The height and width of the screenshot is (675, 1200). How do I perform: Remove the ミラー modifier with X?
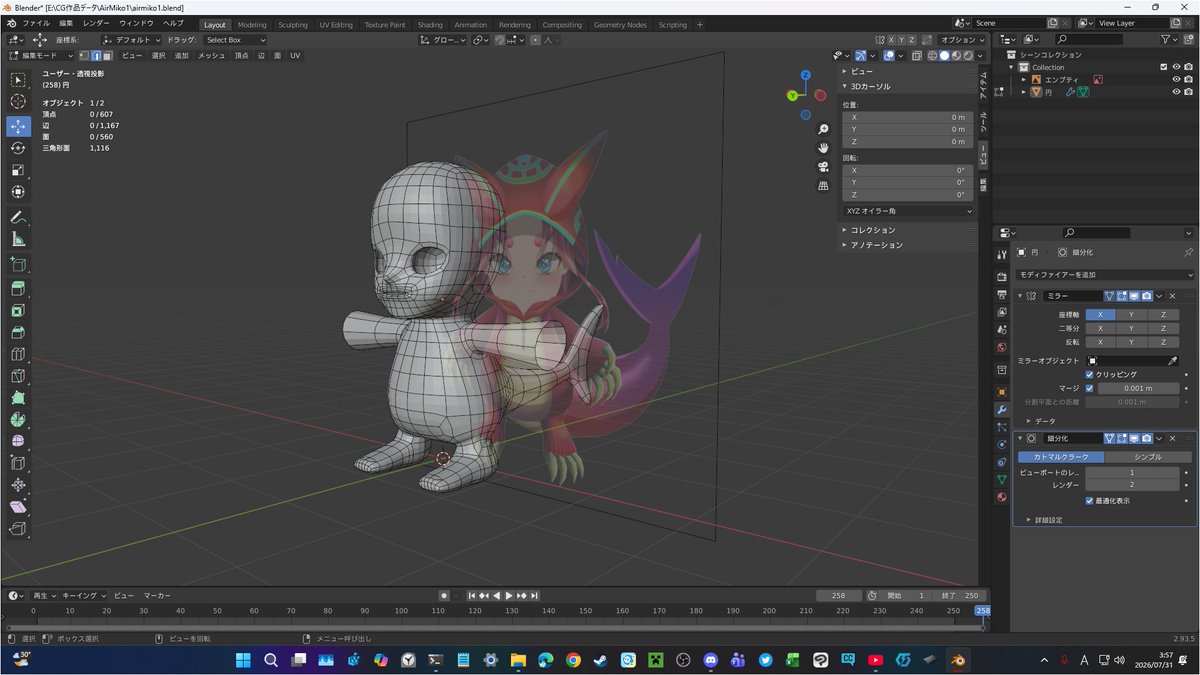[1173, 296]
